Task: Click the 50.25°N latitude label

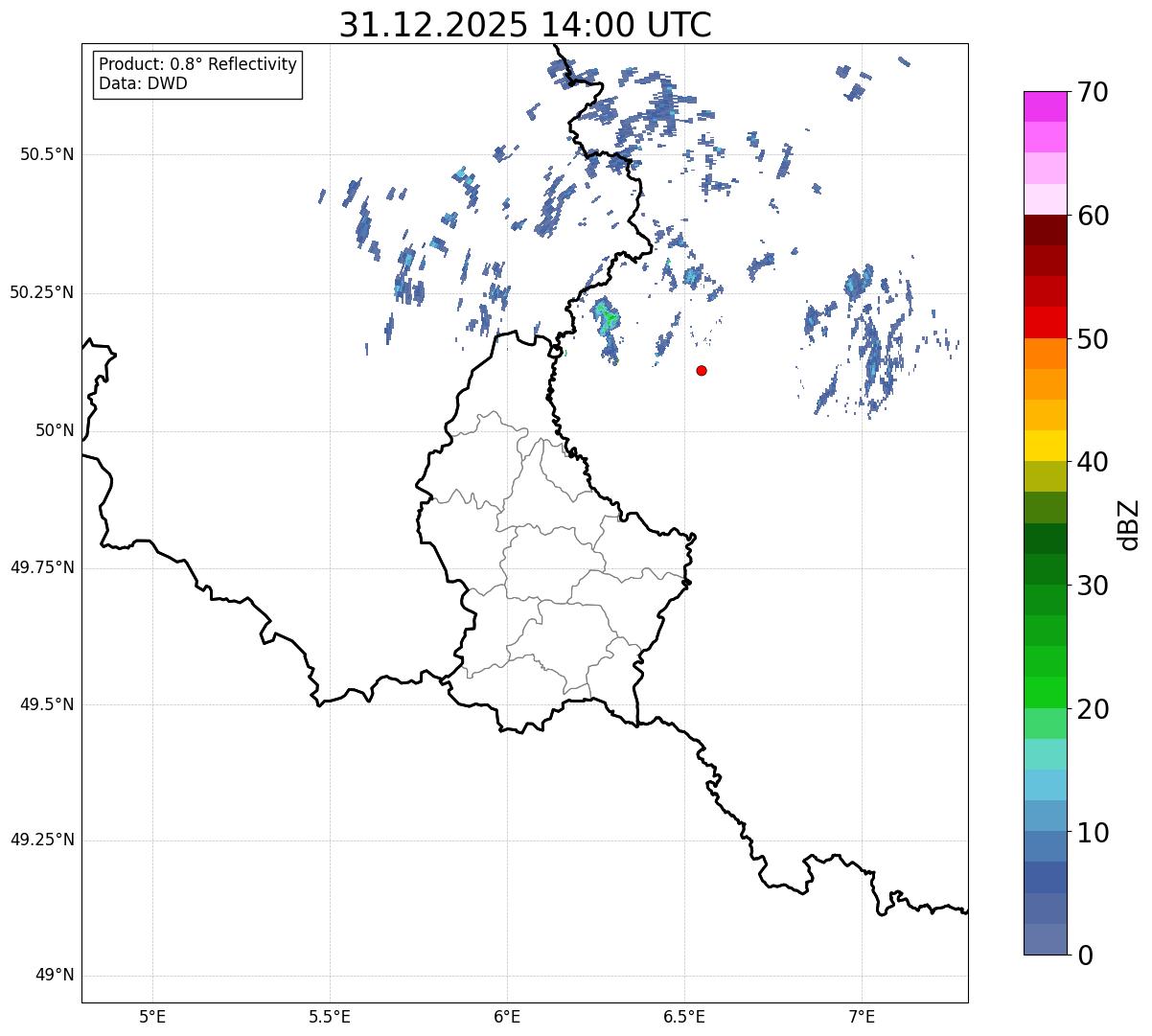Action: [x=42, y=292]
